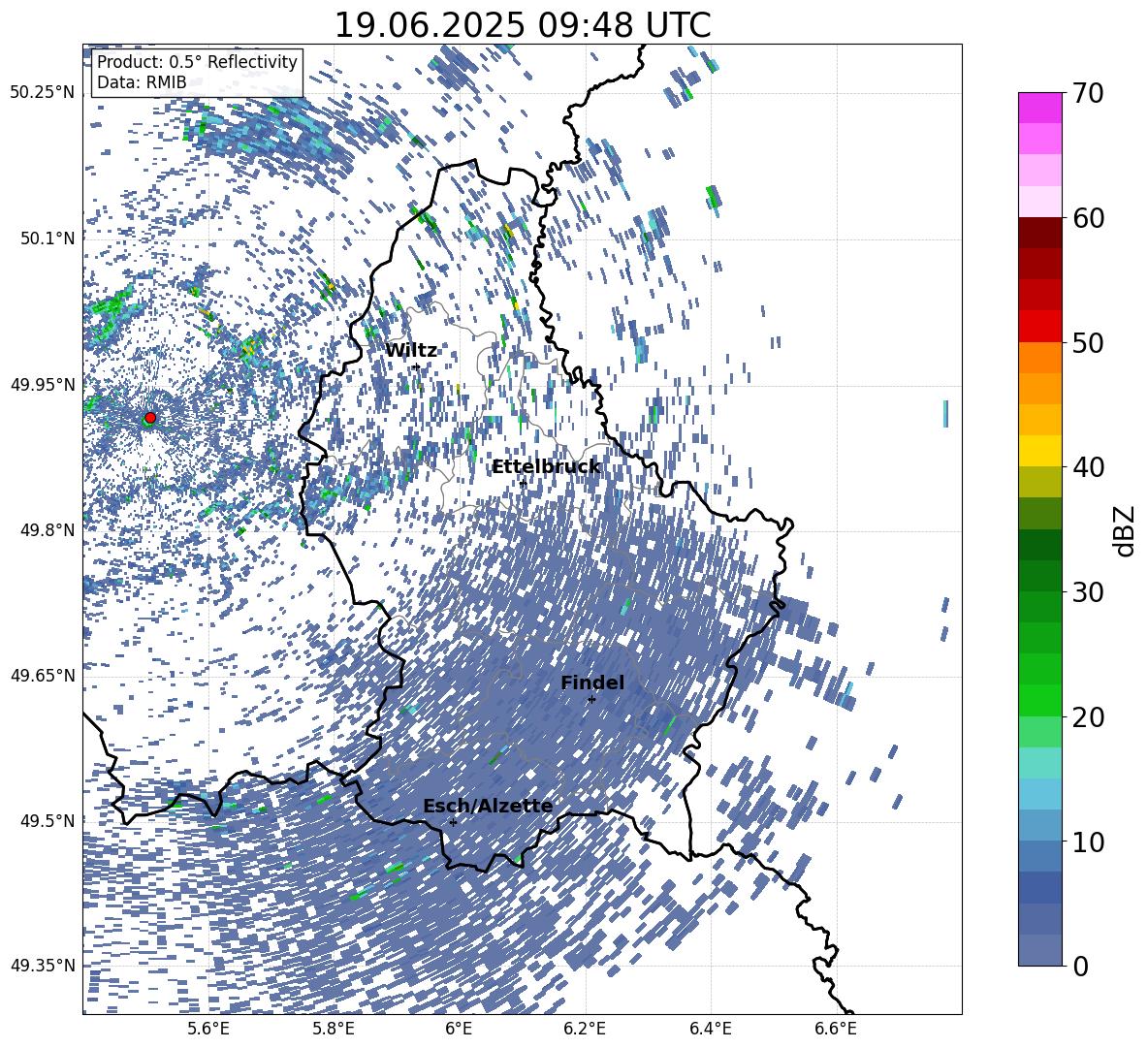1148x1048 pixels.
Task: Click the 49.8°N latitude label
Action: [48, 530]
